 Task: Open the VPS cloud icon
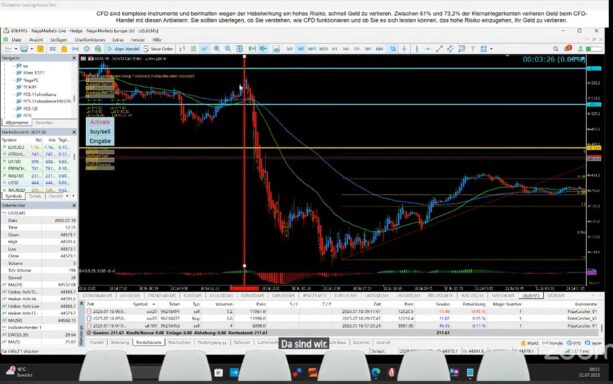pyautogui.click(x=86, y=49)
